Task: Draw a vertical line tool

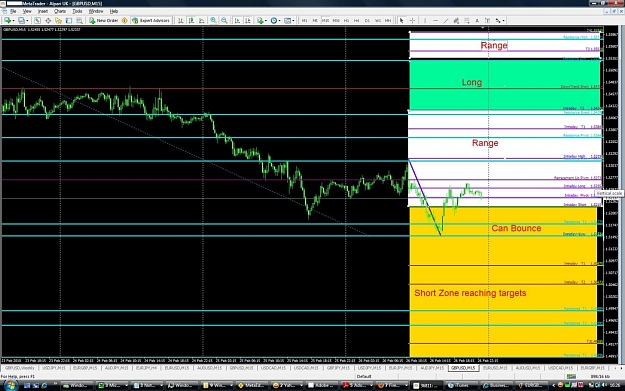Action: (425, 20)
